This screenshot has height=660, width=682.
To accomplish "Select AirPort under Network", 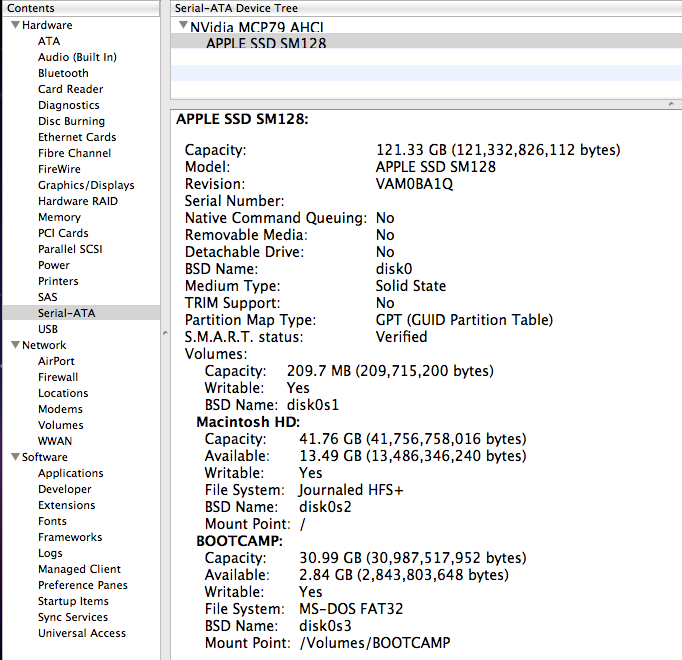I will click(56, 361).
